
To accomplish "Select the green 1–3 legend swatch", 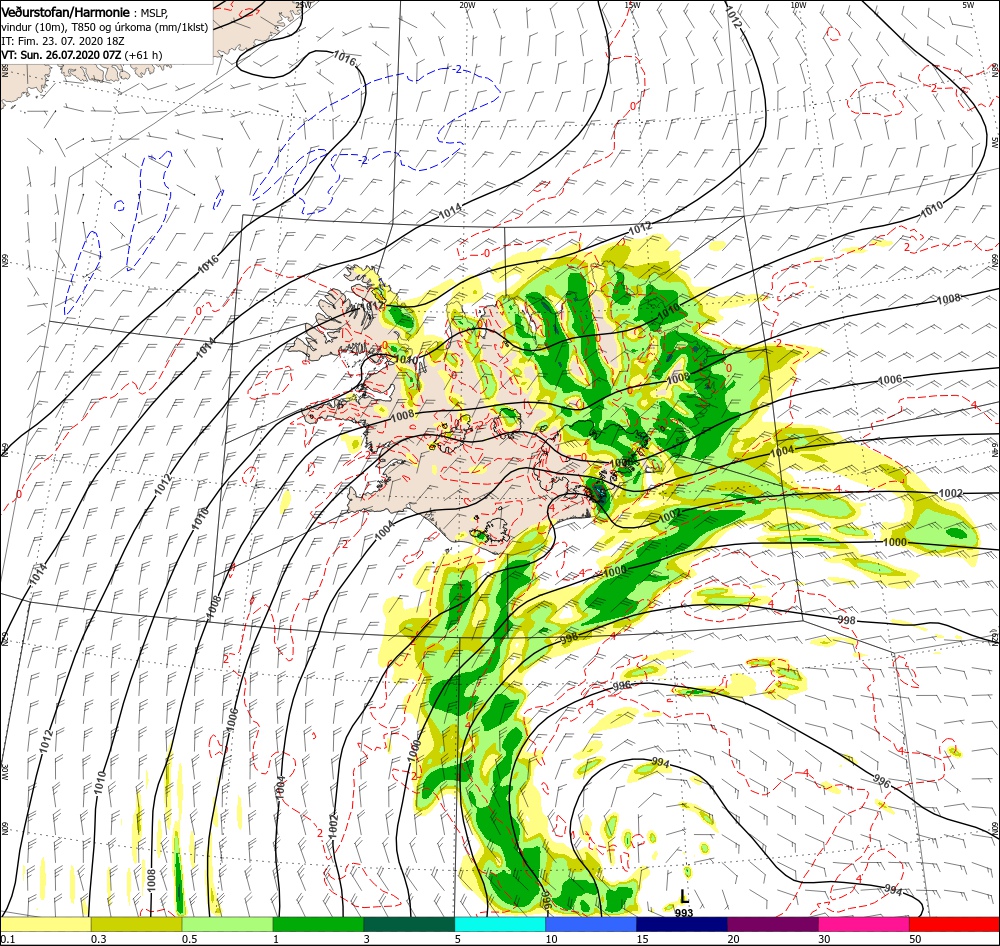I will [318, 924].
